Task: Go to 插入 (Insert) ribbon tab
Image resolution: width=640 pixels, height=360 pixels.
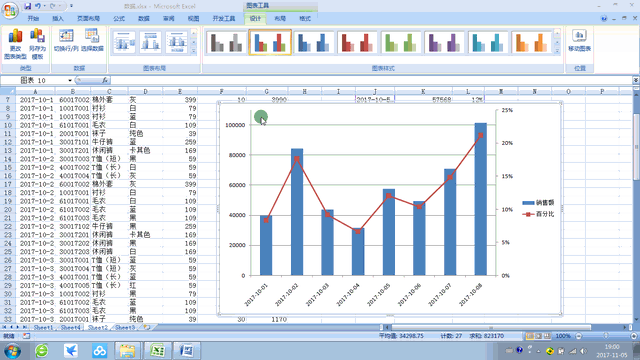Action: click(x=58, y=18)
